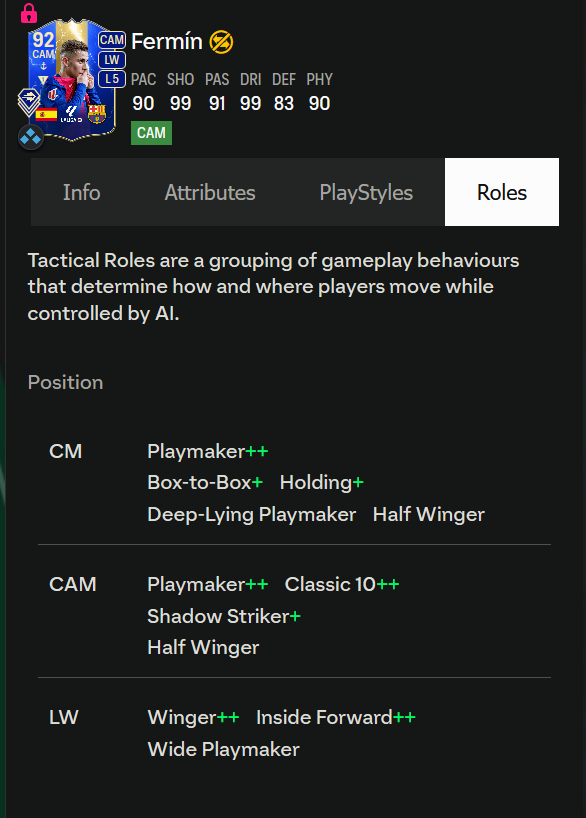Open the PlayStyles tab
The height and width of the screenshot is (818, 586).
pos(366,192)
